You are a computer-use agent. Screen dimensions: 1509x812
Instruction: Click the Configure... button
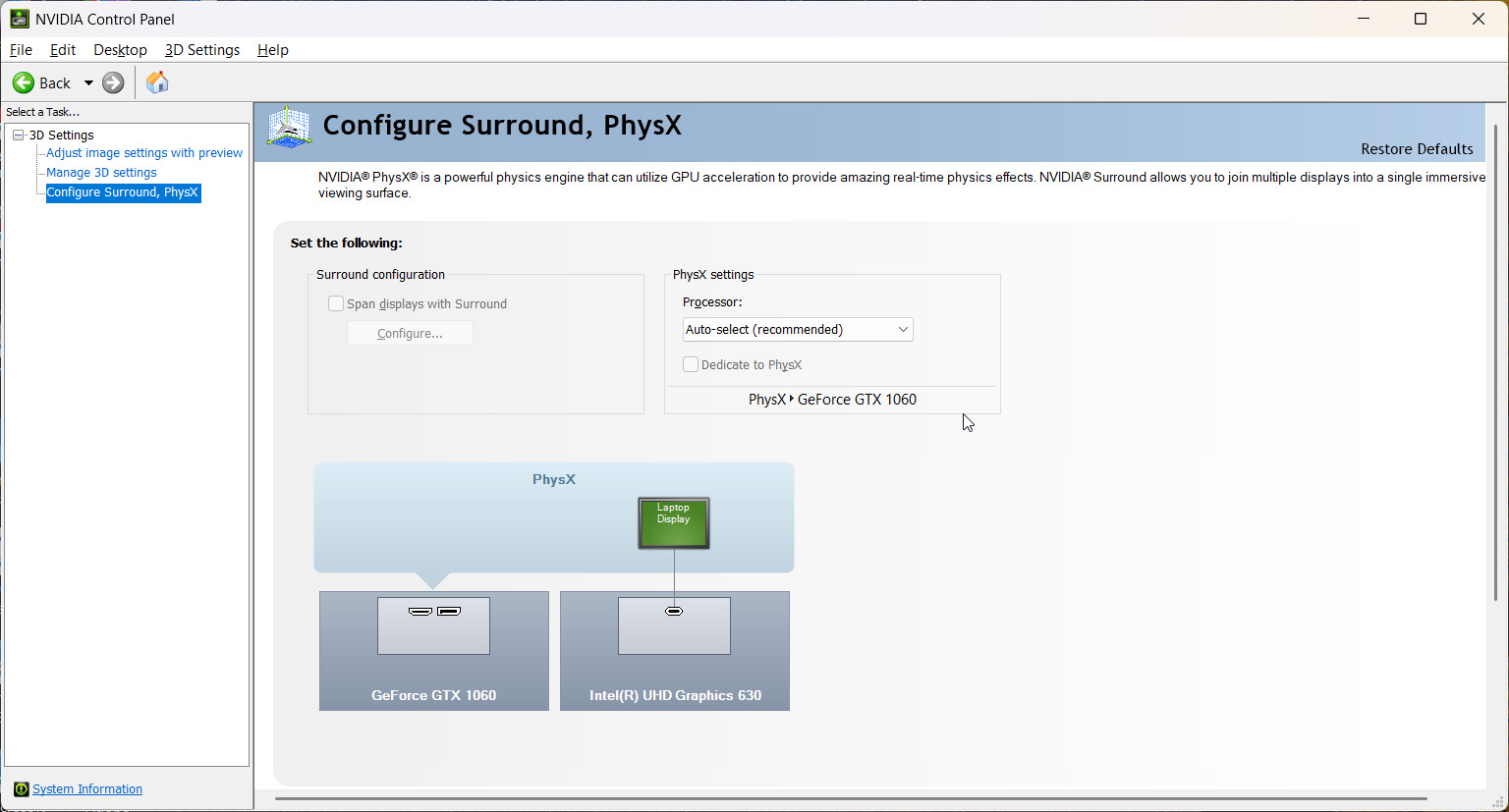coord(410,334)
